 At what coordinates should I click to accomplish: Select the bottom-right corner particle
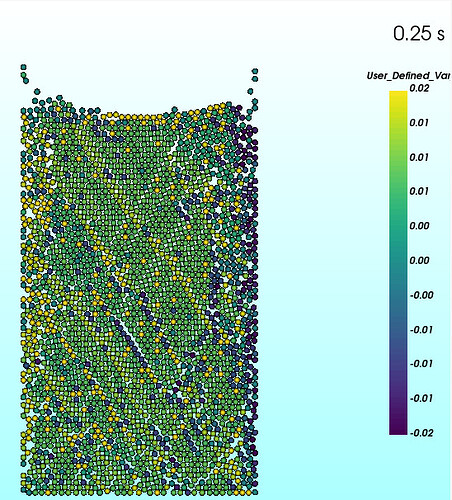255,492
